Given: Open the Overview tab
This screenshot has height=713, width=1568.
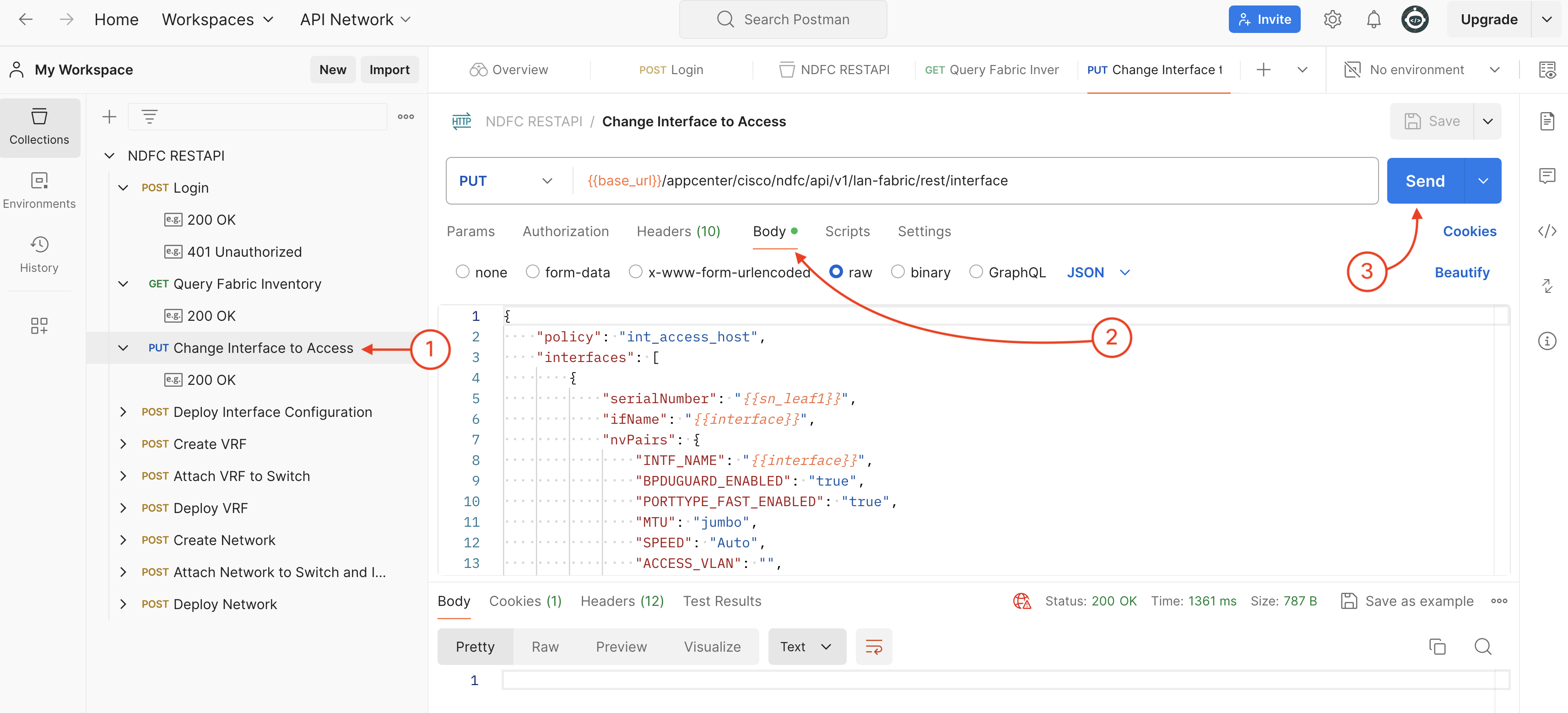Looking at the screenshot, I should click(x=509, y=70).
